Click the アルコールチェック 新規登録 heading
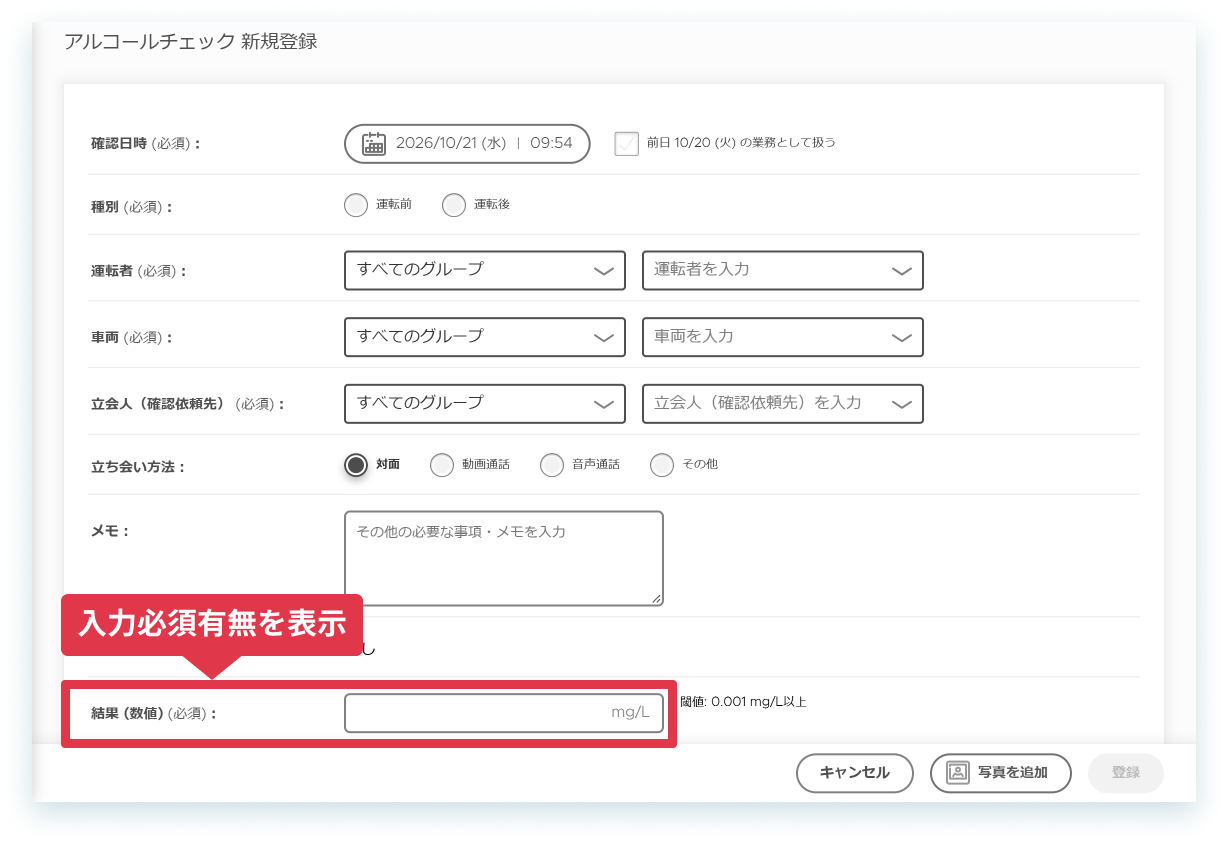 (191, 42)
